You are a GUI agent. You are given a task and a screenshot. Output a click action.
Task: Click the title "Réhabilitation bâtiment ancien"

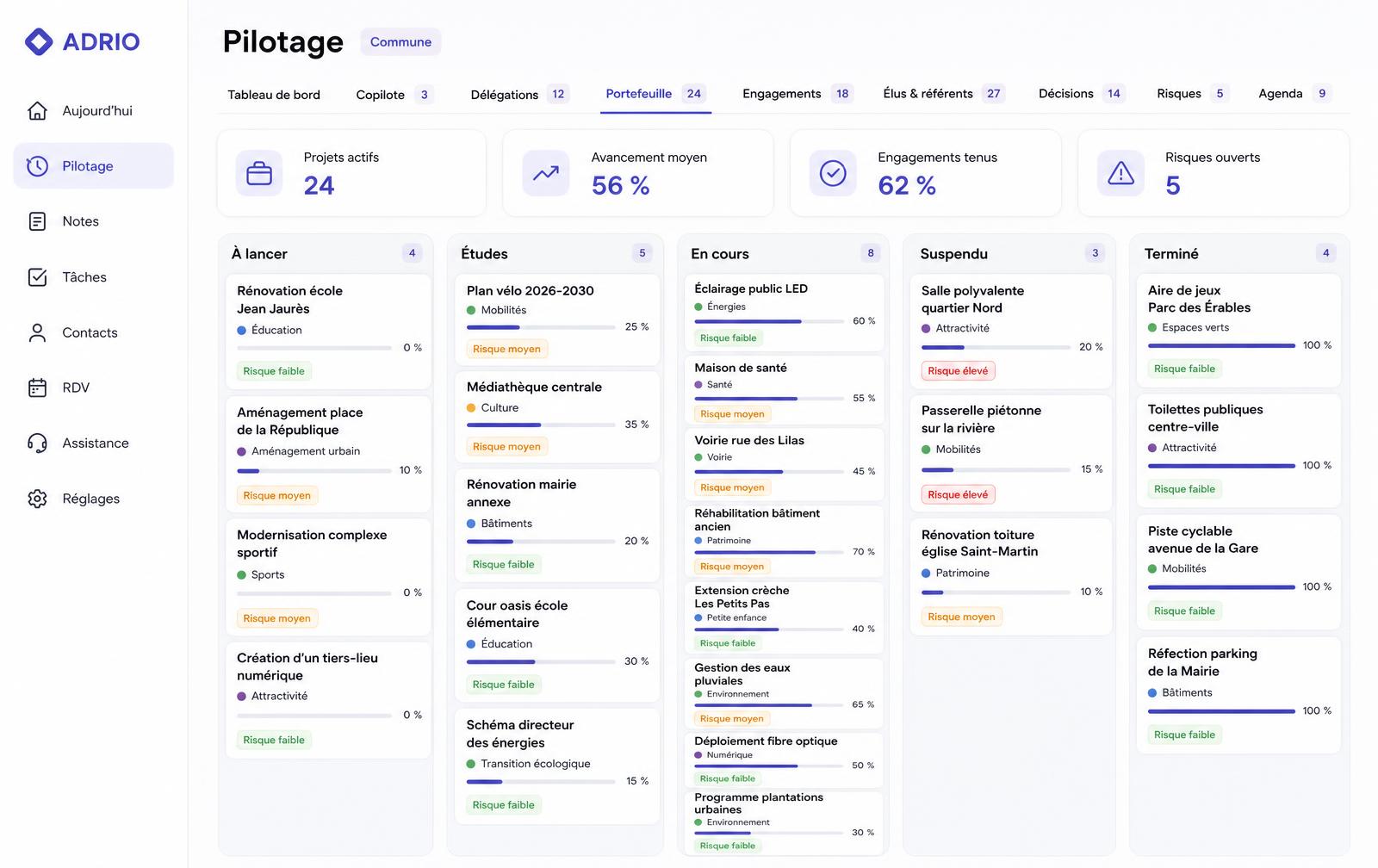[x=757, y=520]
